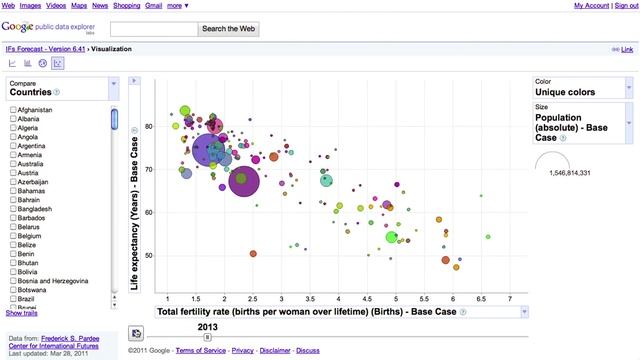Click the chain Link icon
The height and width of the screenshot is (360, 640).
point(616,49)
